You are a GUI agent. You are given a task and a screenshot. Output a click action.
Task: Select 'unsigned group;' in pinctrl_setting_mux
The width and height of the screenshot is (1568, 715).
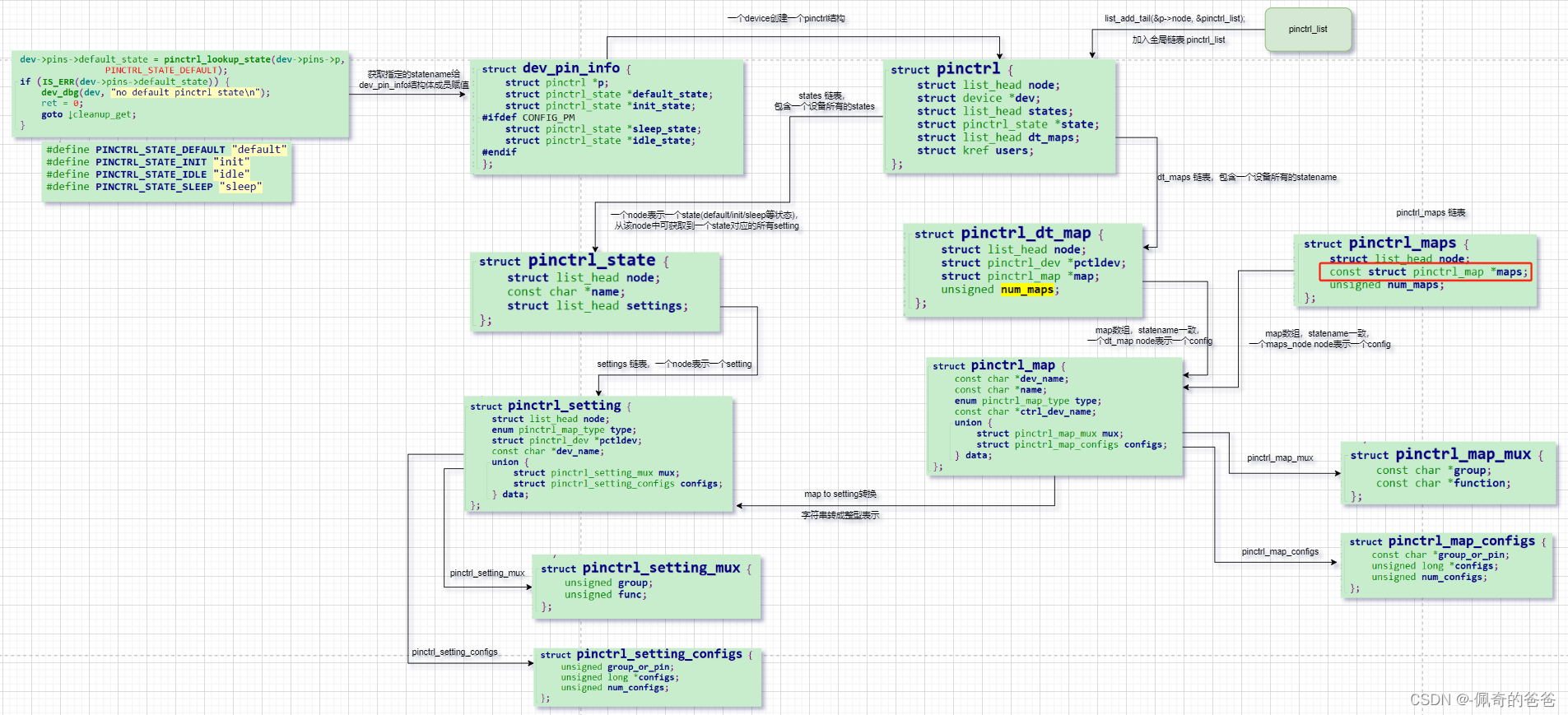coord(609,583)
